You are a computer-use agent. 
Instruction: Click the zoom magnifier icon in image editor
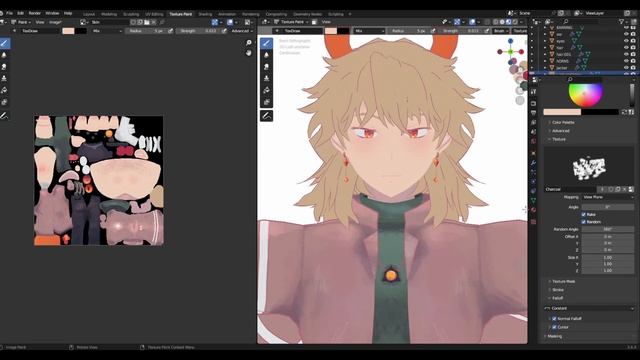coord(249,42)
